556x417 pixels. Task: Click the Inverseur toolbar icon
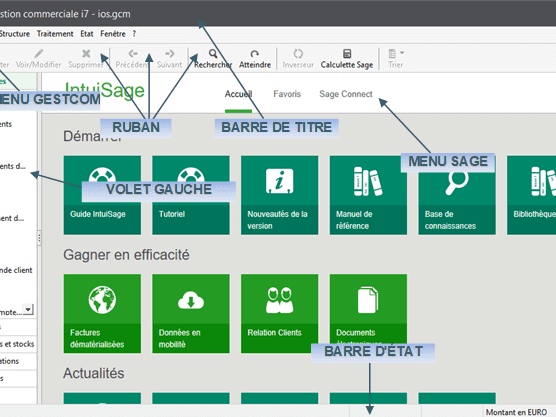(x=298, y=54)
